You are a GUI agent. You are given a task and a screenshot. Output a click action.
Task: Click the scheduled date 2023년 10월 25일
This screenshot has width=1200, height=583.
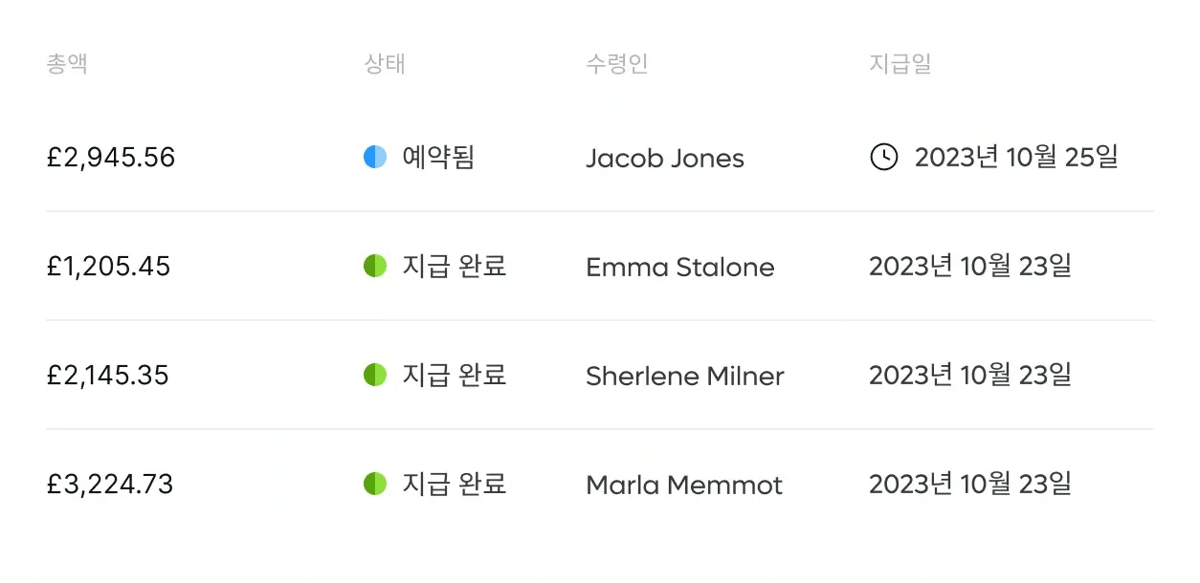coord(1016,157)
